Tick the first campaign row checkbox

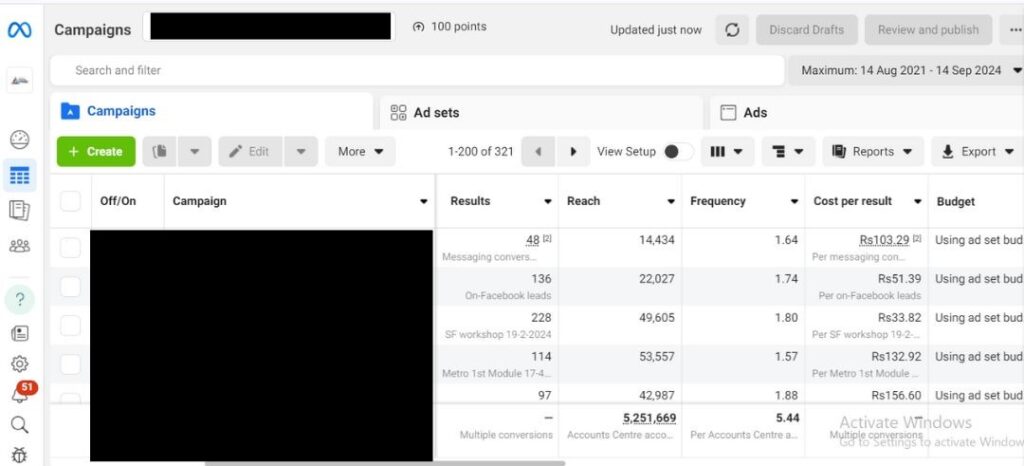coord(70,248)
